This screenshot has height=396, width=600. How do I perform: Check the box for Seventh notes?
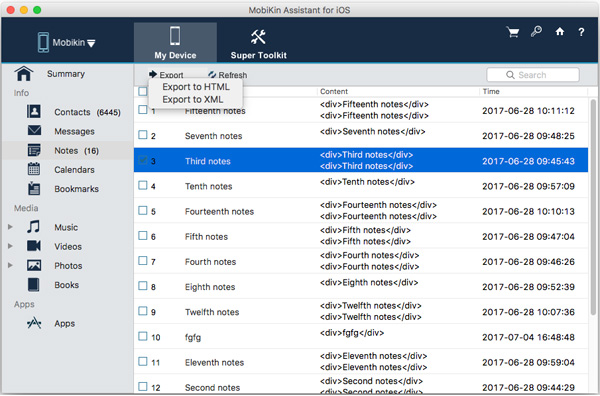coord(143,135)
